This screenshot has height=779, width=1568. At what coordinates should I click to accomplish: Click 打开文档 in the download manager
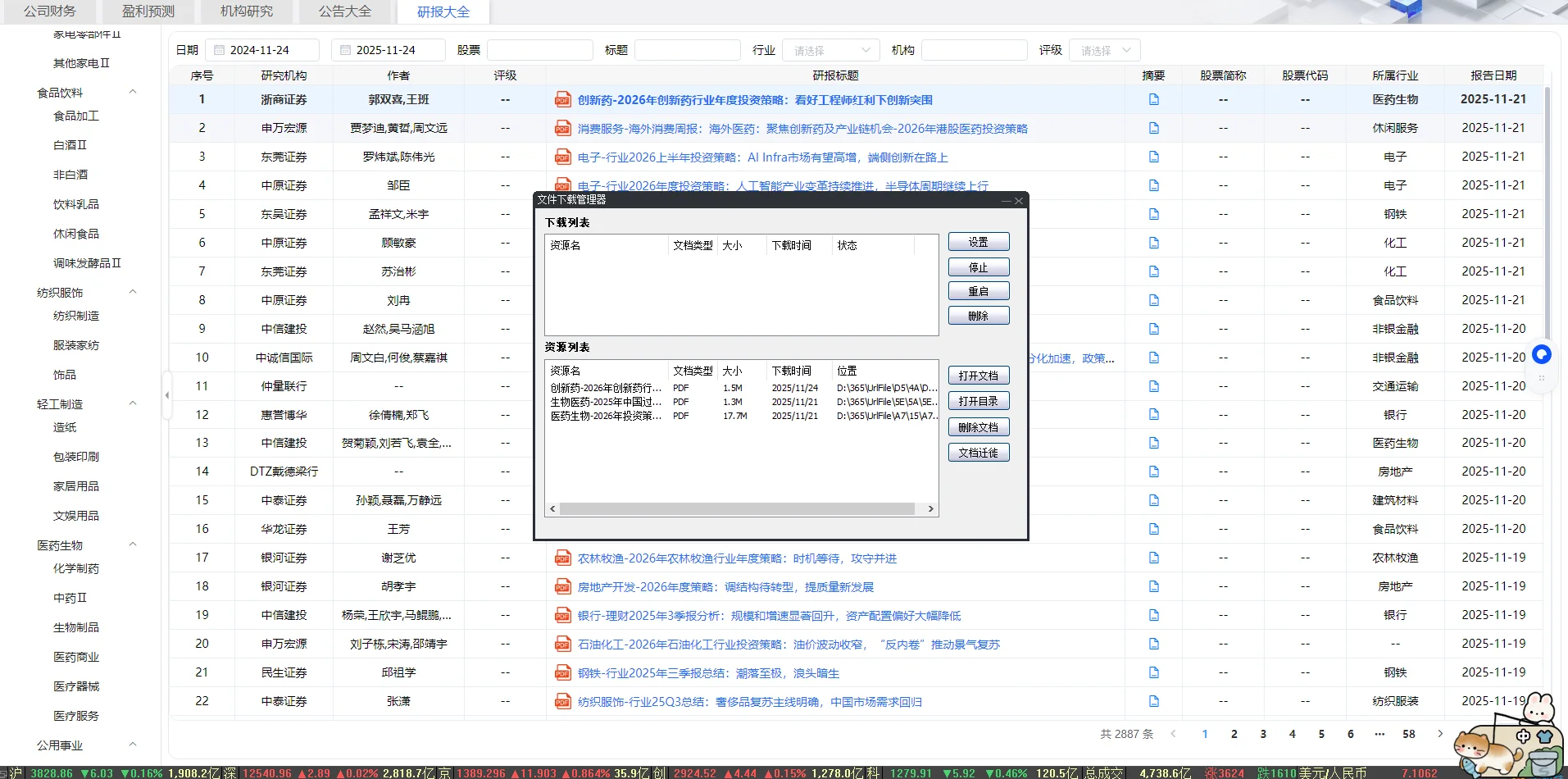pos(979,375)
